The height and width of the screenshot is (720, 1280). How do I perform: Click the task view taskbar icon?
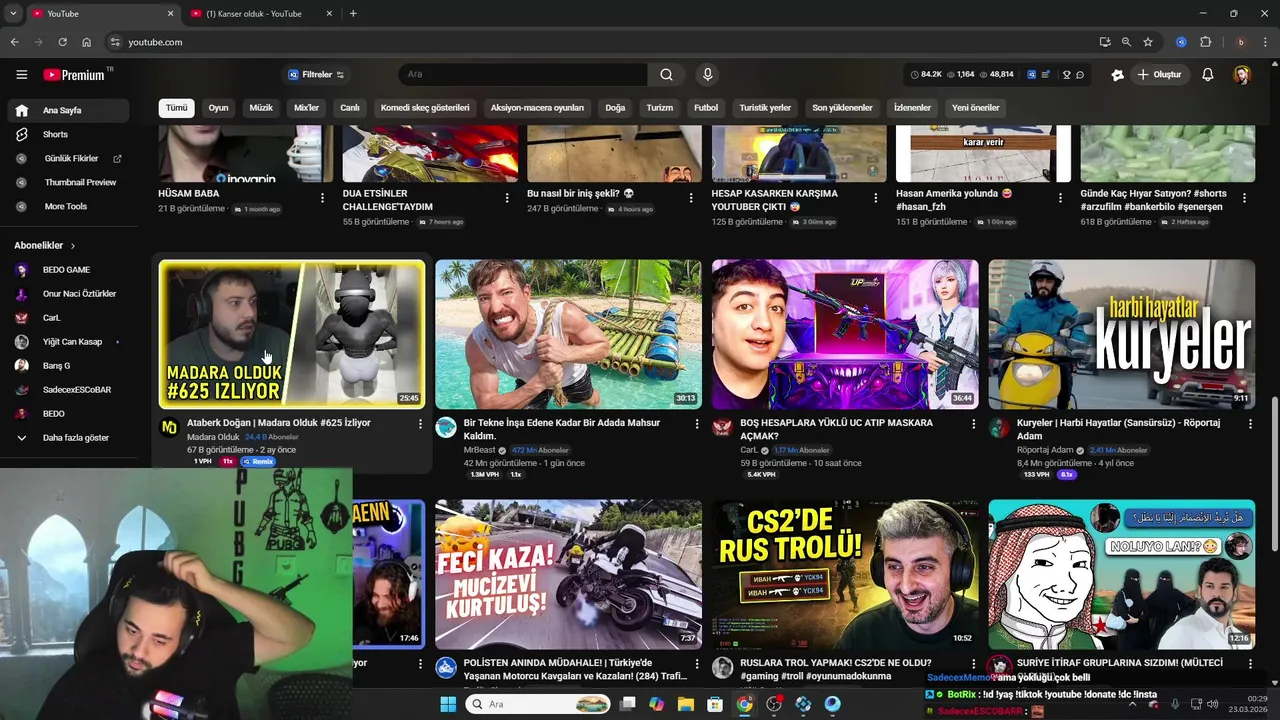pyautogui.click(x=627, y=704)
